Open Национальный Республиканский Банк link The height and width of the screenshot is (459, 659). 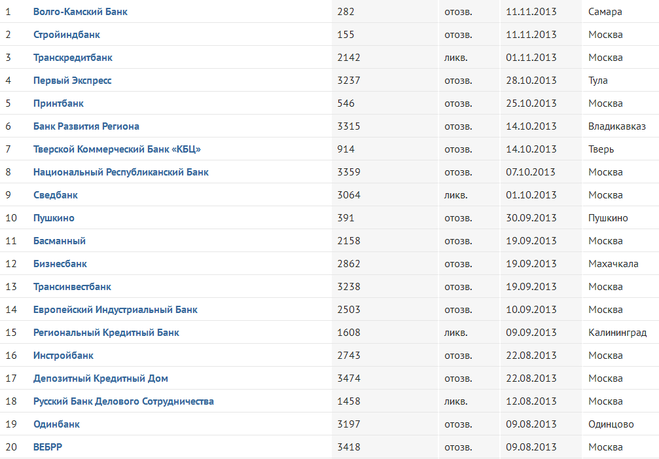[121, 172]
